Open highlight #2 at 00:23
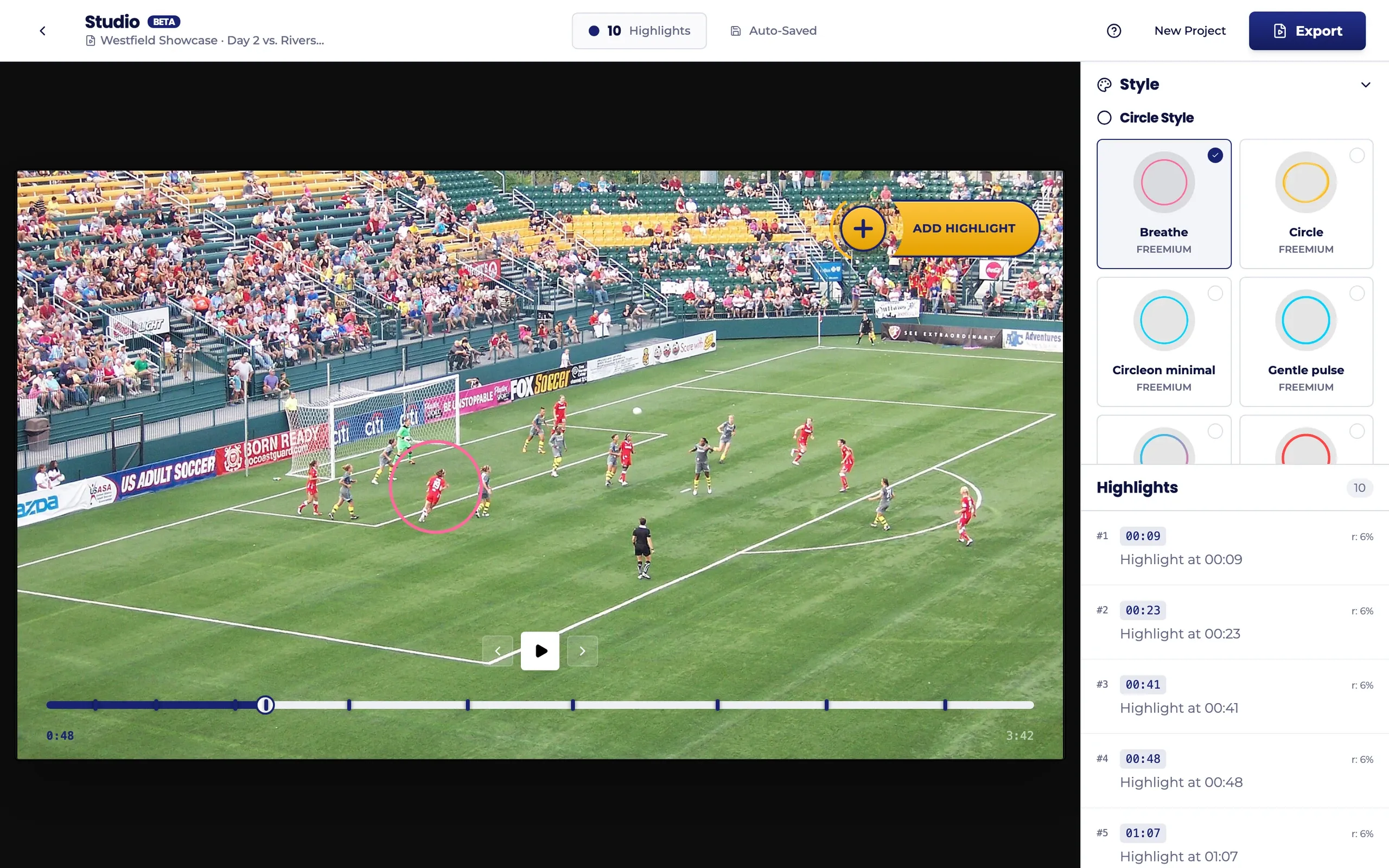This screenshot has width=1389, height=868. coord(1234,622)
